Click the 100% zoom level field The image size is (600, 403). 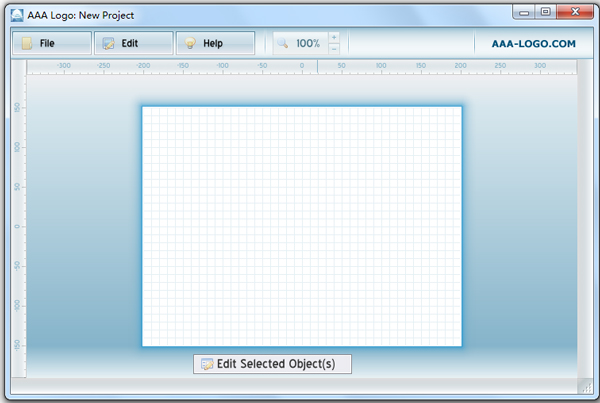click(308, 44)
